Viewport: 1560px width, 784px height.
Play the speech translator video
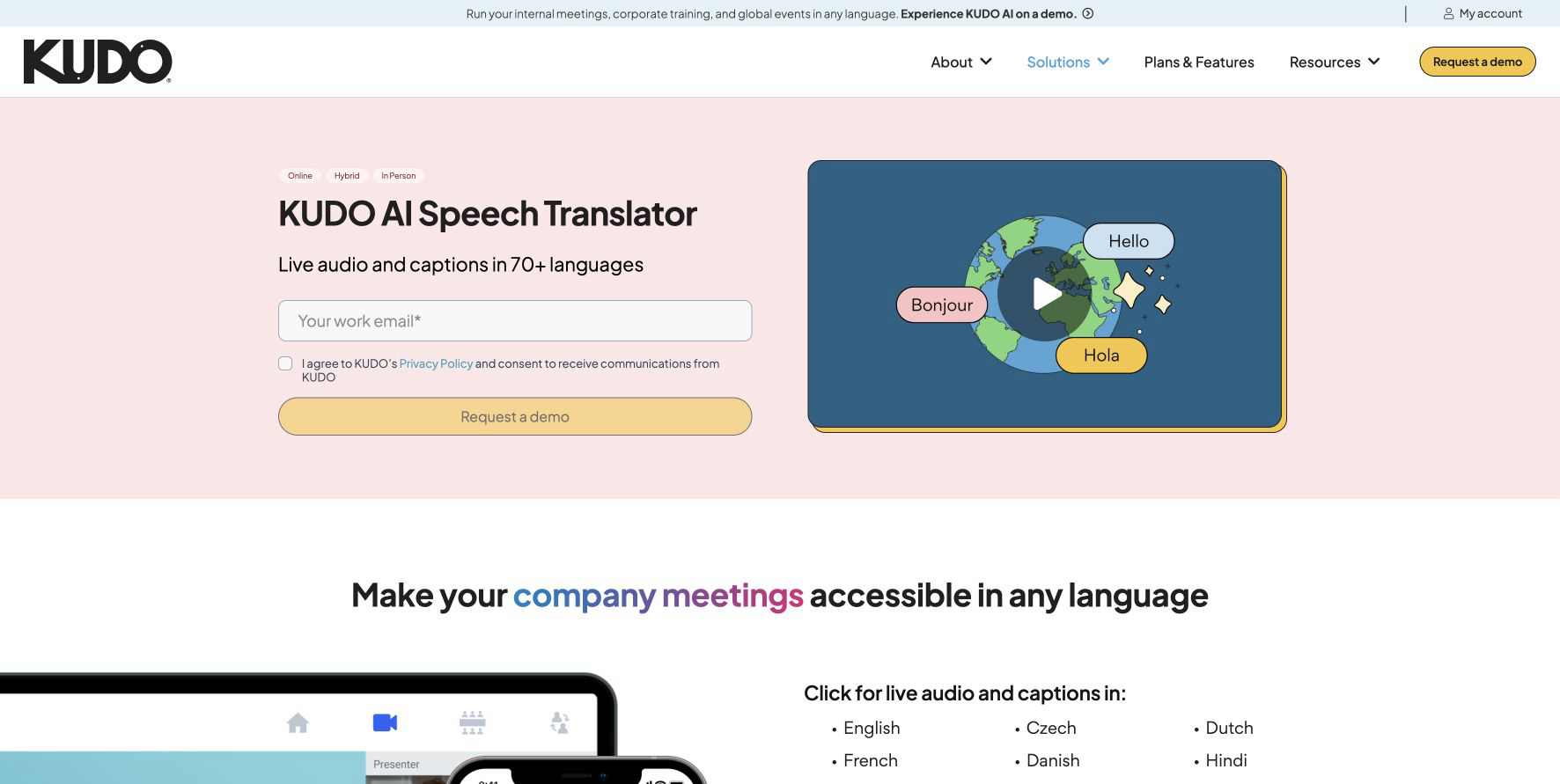point(1045,294)
